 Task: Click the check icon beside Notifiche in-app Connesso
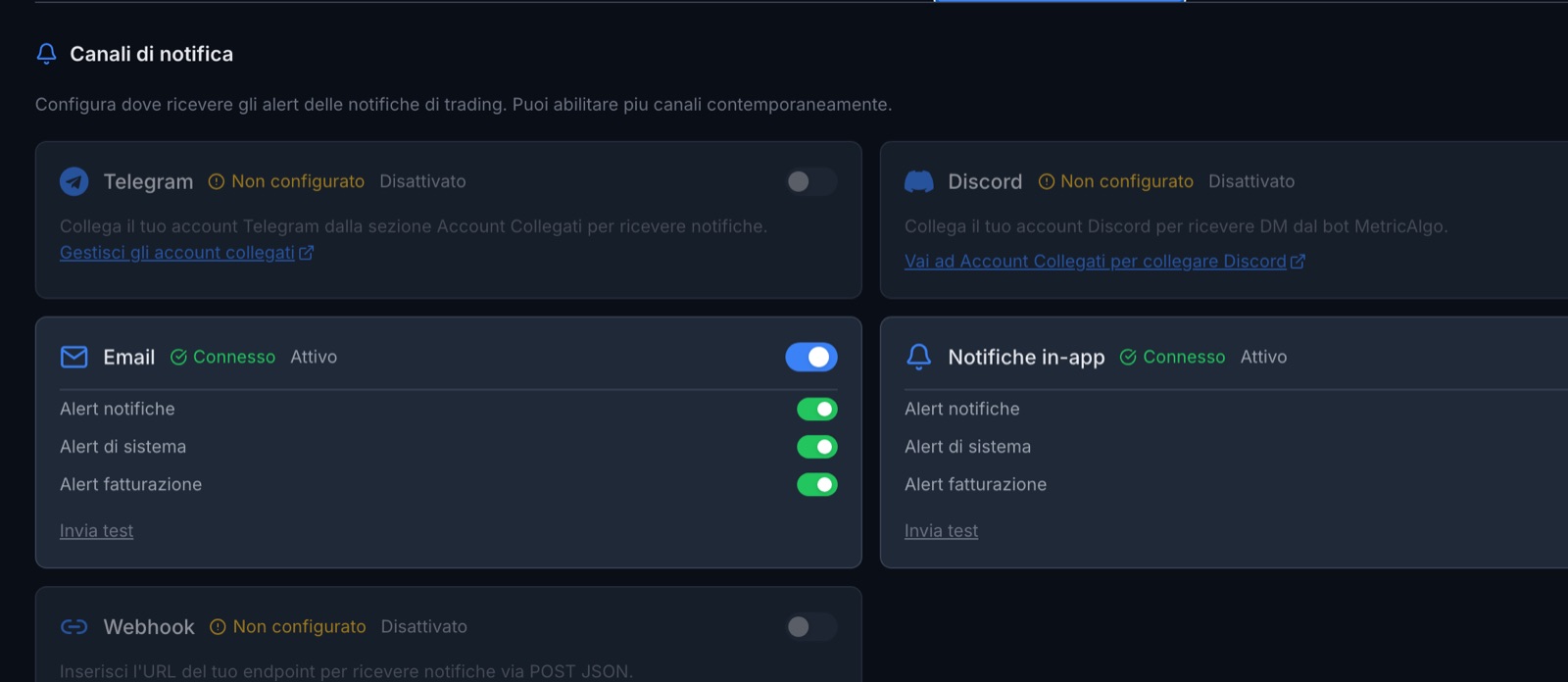1128,357
